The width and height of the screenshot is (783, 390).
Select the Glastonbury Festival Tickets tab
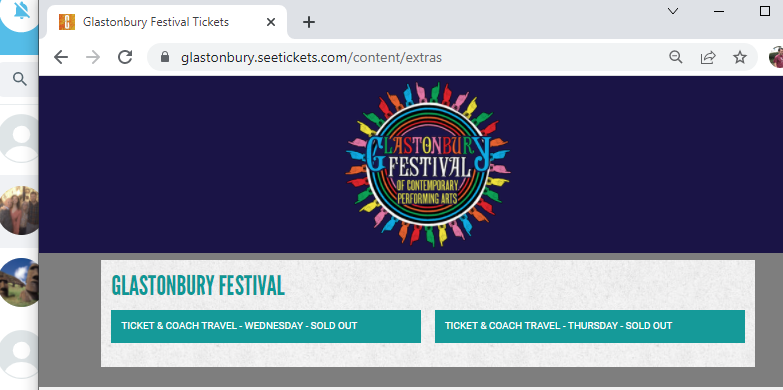[x=167, y=22]
